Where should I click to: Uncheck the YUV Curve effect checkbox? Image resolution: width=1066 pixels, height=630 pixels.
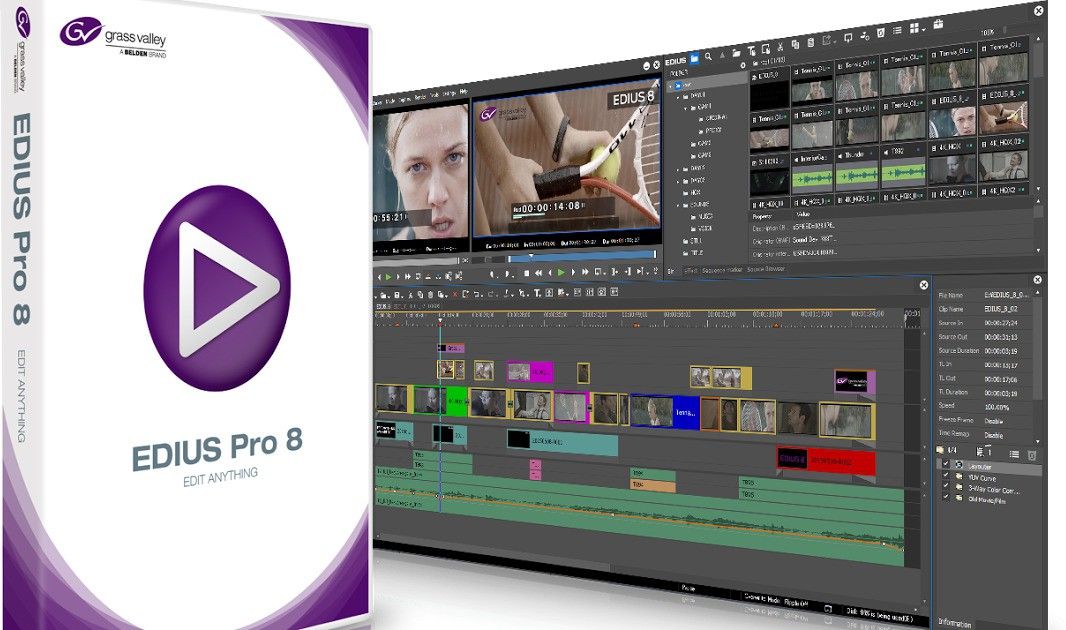click(x=946, y=476)
